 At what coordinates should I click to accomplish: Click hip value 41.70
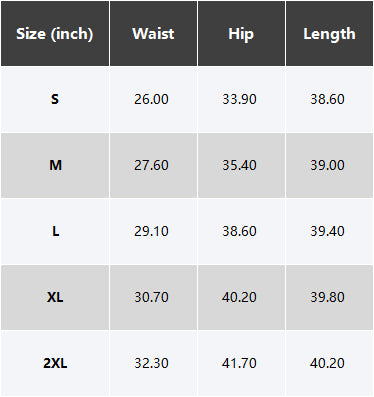(x=239, y=363)
